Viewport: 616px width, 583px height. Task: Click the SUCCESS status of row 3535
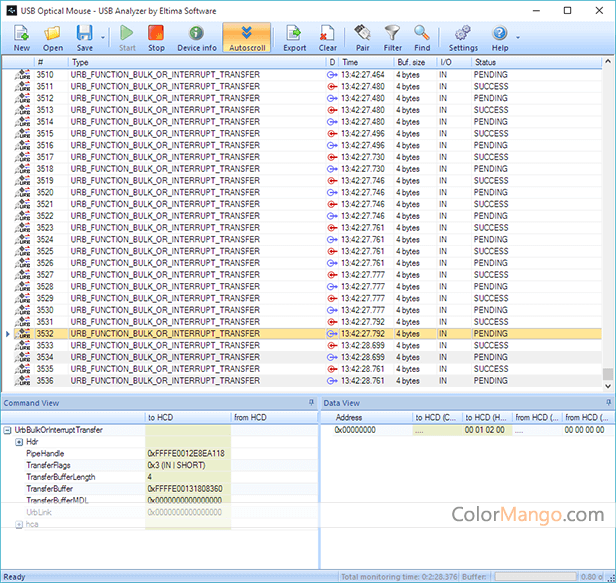click(491, 369)
